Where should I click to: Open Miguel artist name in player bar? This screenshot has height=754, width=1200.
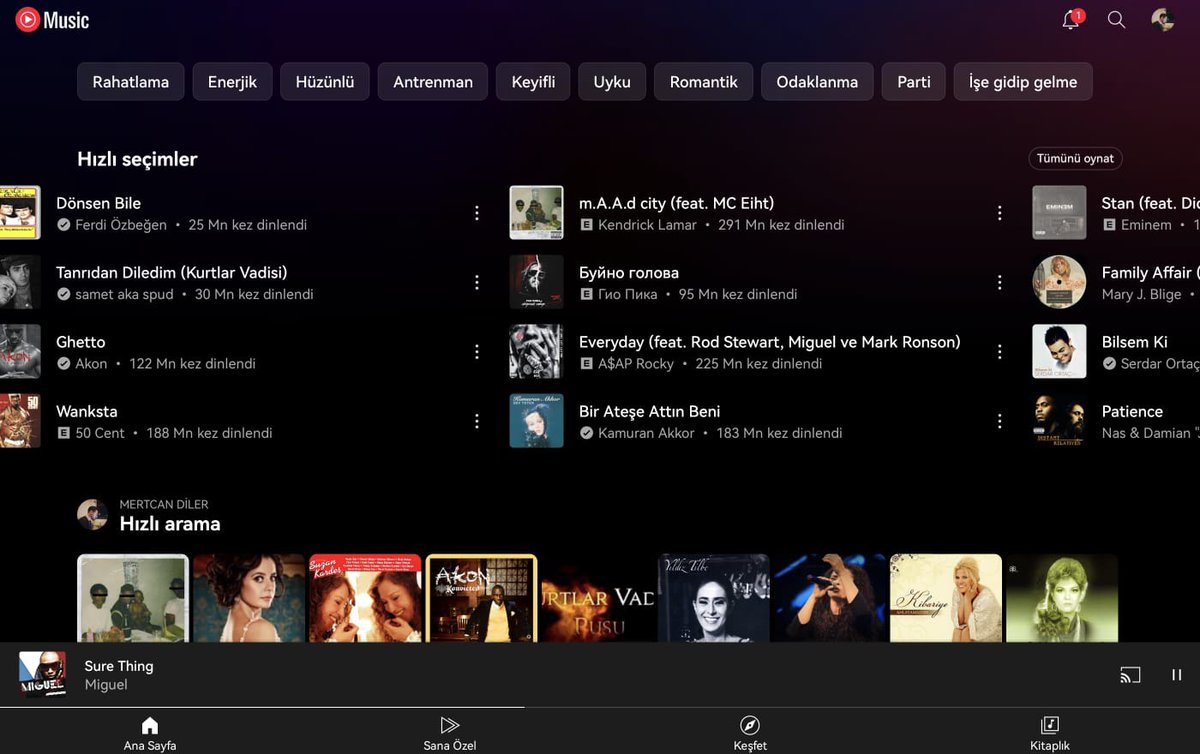106,685
